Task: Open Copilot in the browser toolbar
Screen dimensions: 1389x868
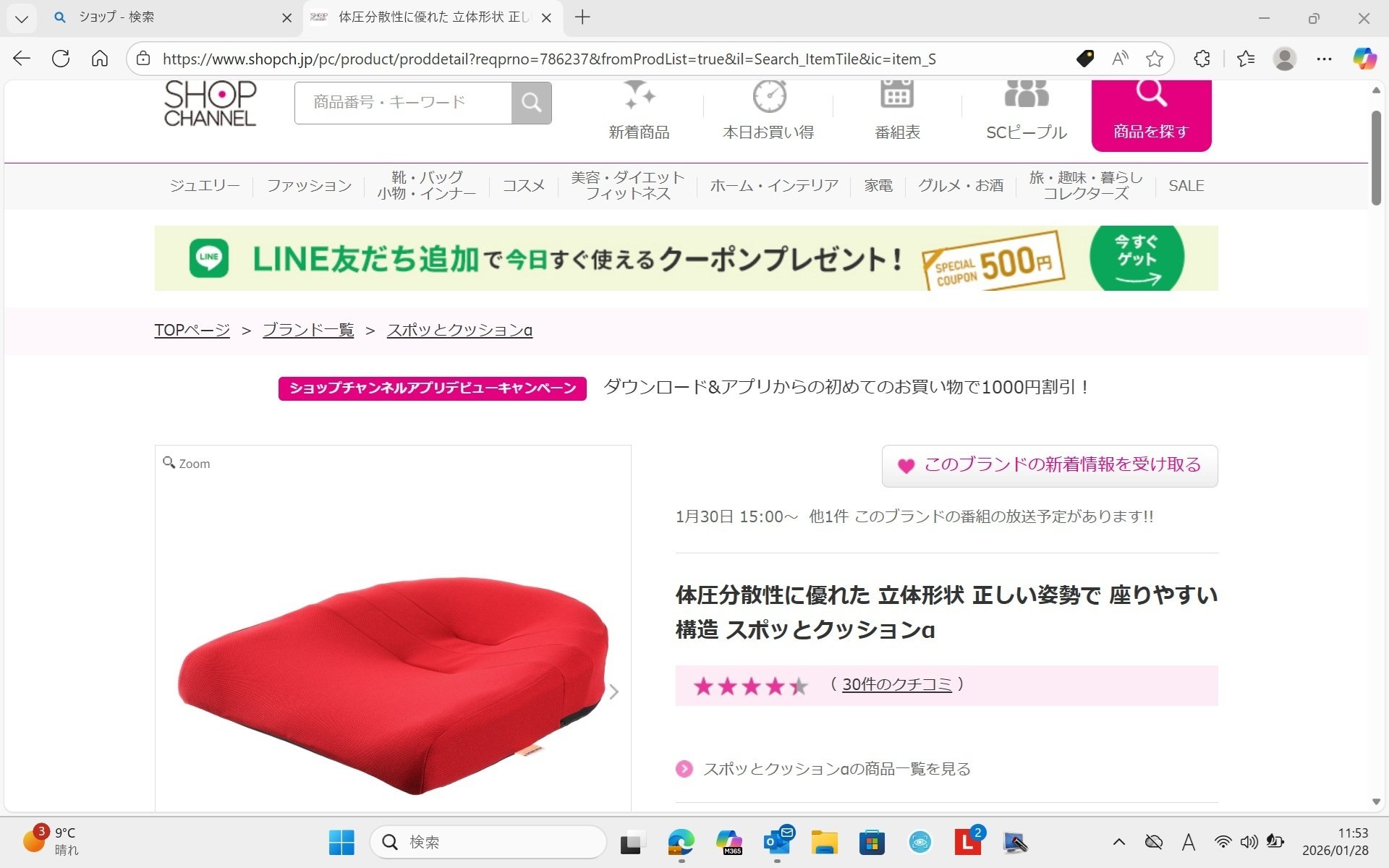Action: tap(1366, 59)
